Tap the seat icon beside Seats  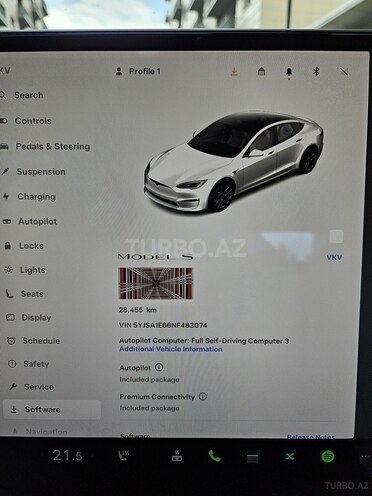pos(9,294)
